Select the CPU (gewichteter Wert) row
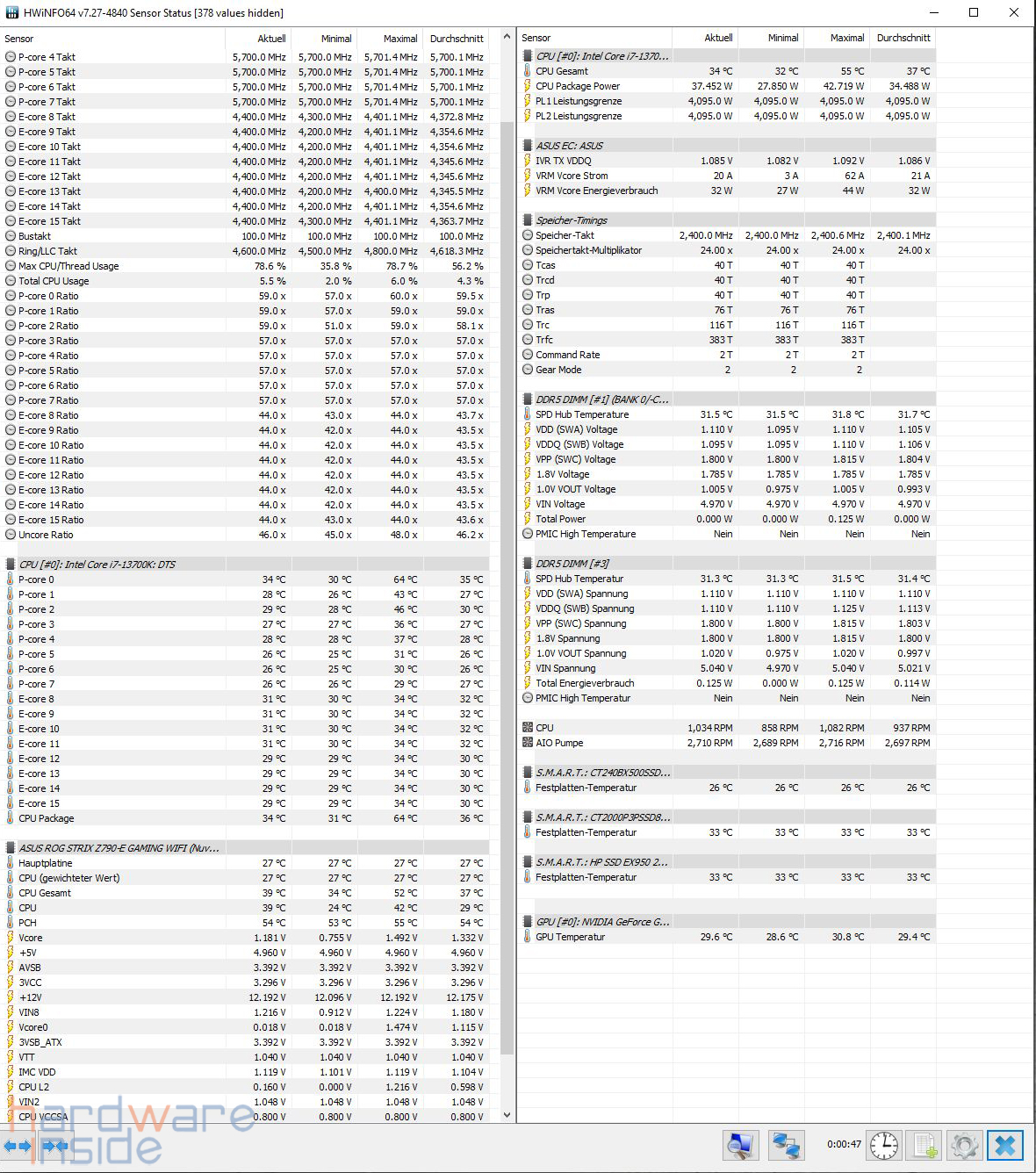 [244, 878]
